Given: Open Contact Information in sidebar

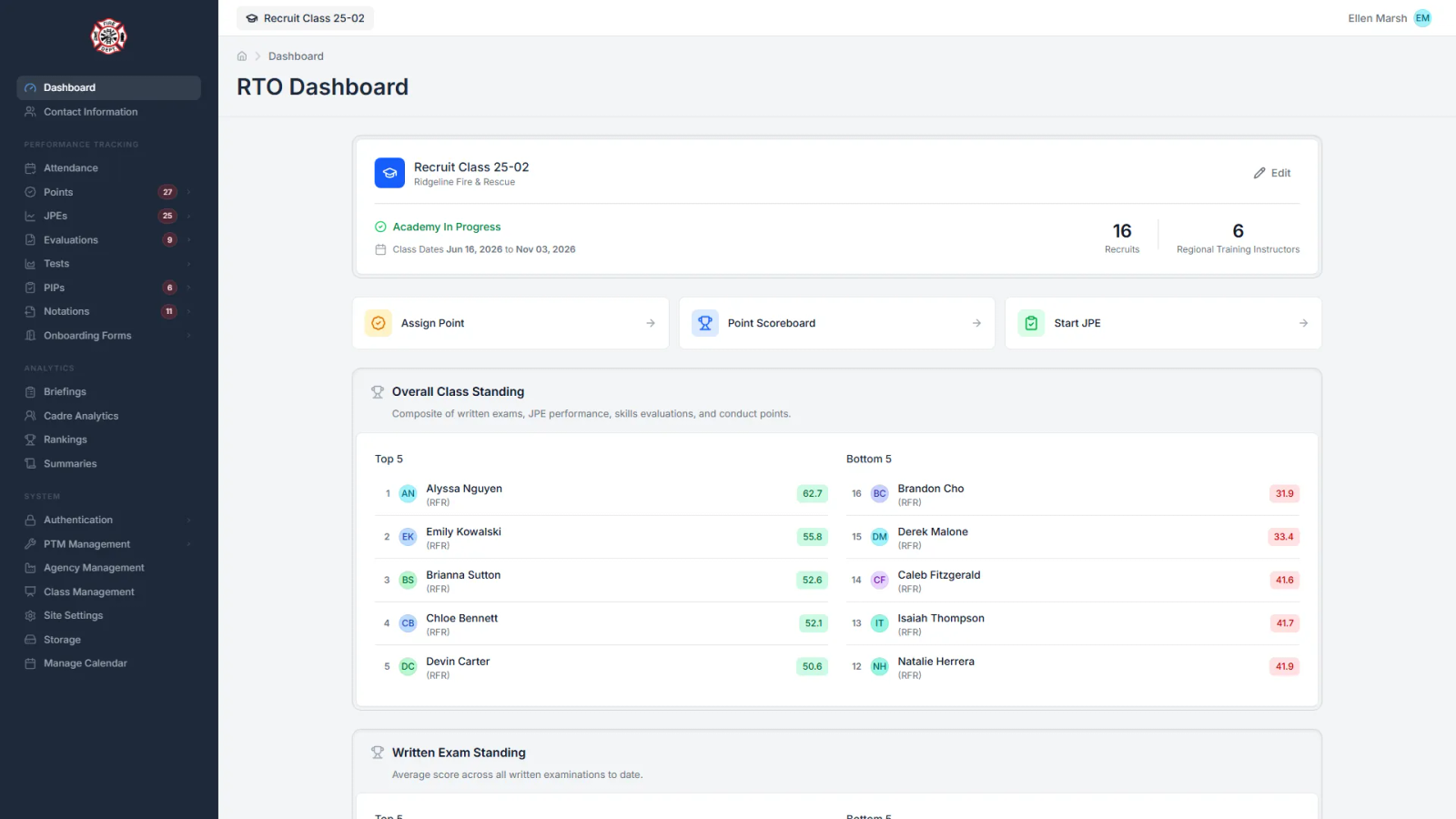Looking at the screenshot, I should (108, 112).
